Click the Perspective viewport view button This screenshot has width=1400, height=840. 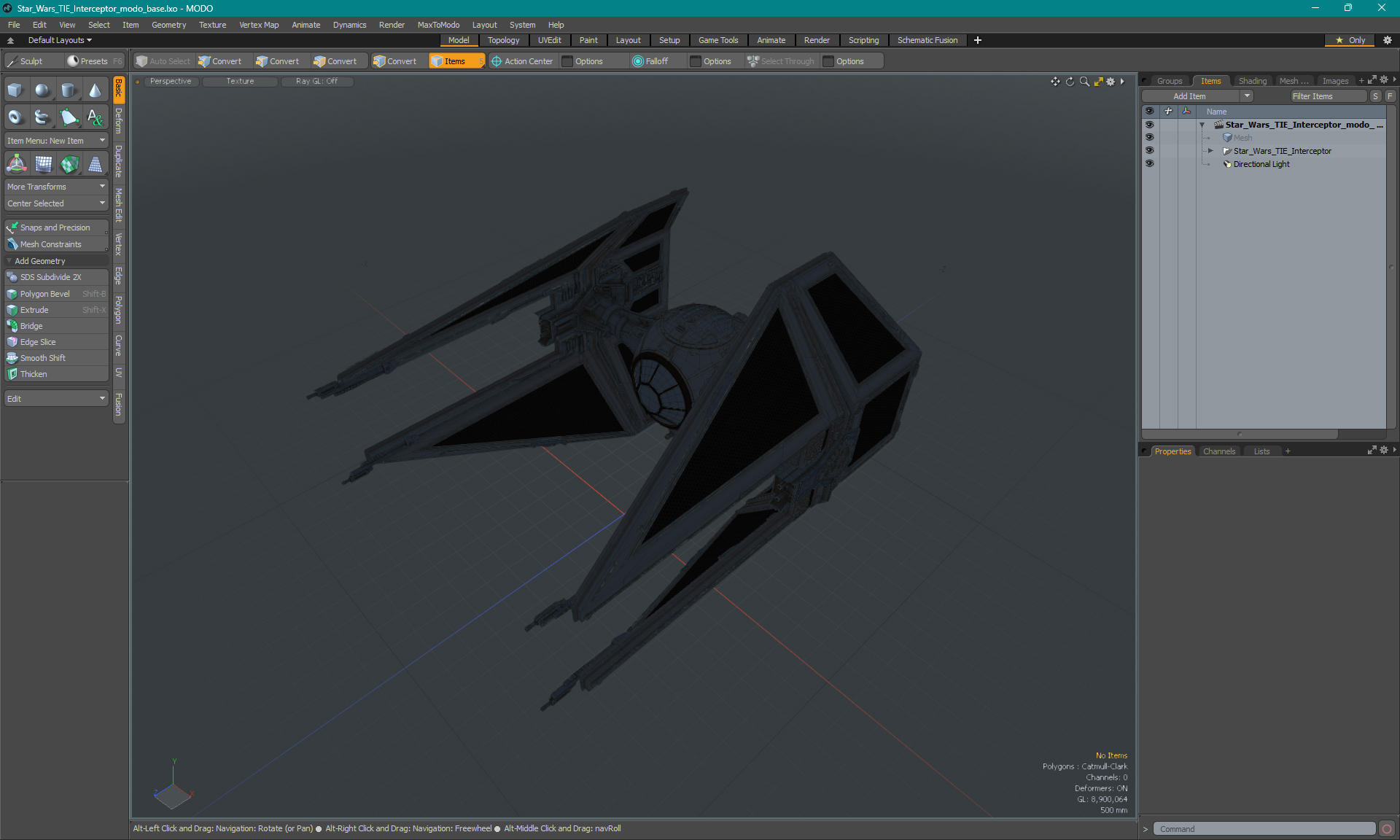tap(171, 82)
